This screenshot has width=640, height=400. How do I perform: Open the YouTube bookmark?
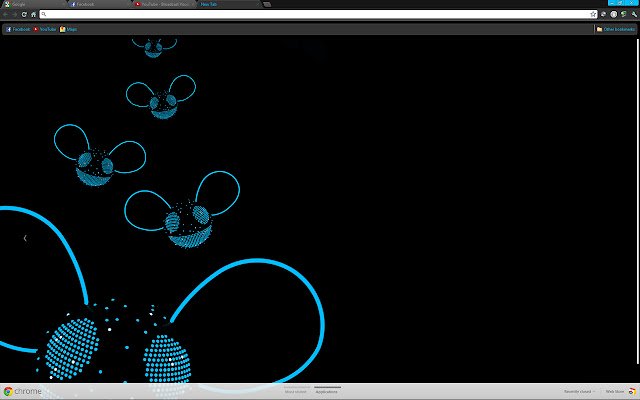click(45, 29)
